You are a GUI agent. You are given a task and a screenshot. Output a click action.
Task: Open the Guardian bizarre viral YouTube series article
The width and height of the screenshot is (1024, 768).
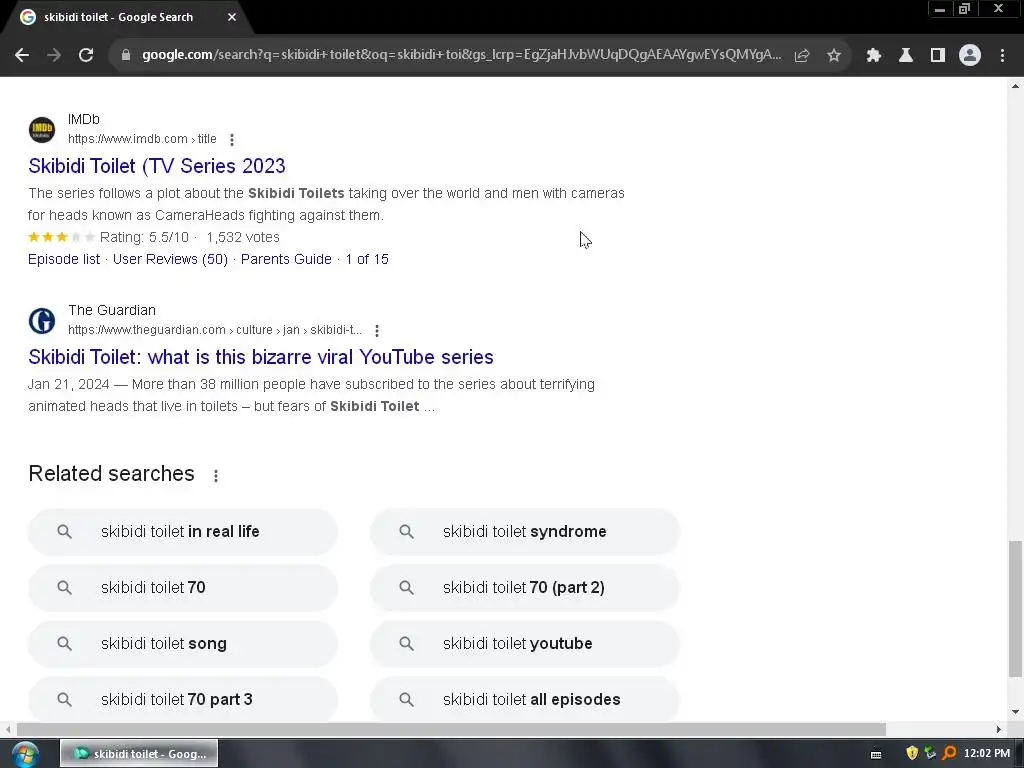coord(261,357)
